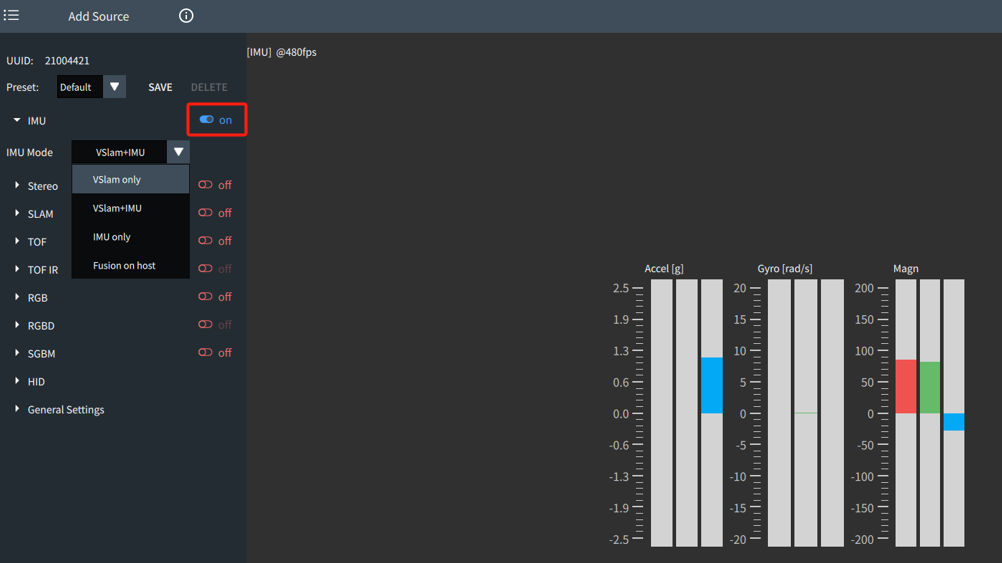This screenshot has width=1002, height=563.
Task: Click the red Magn bar
Action: tap(906, 387)
